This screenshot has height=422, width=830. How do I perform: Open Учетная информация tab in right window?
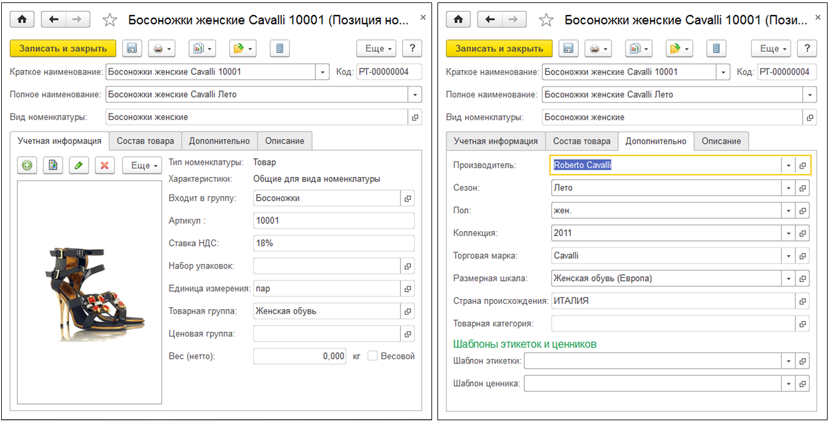[x=494, y=141]
